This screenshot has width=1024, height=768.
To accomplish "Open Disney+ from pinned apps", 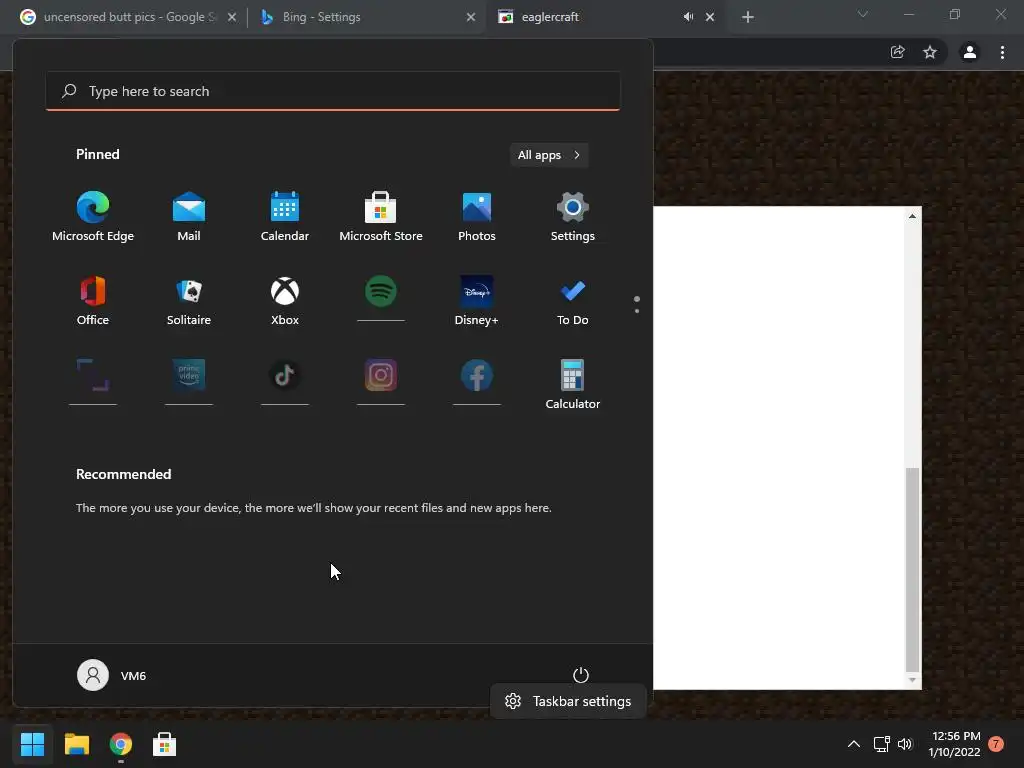I will [x=477, y=301].
